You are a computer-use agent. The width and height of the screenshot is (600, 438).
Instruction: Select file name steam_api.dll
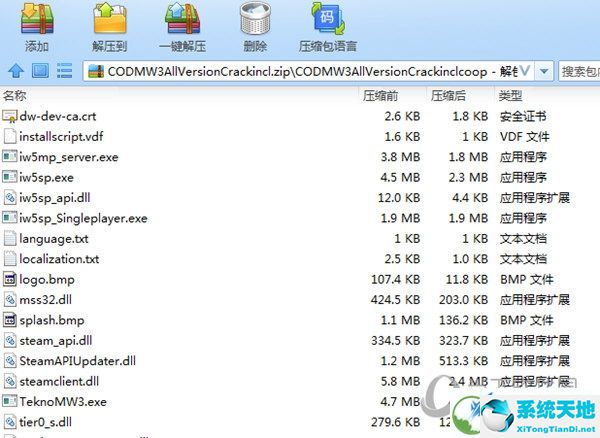[x=56, y=341]
